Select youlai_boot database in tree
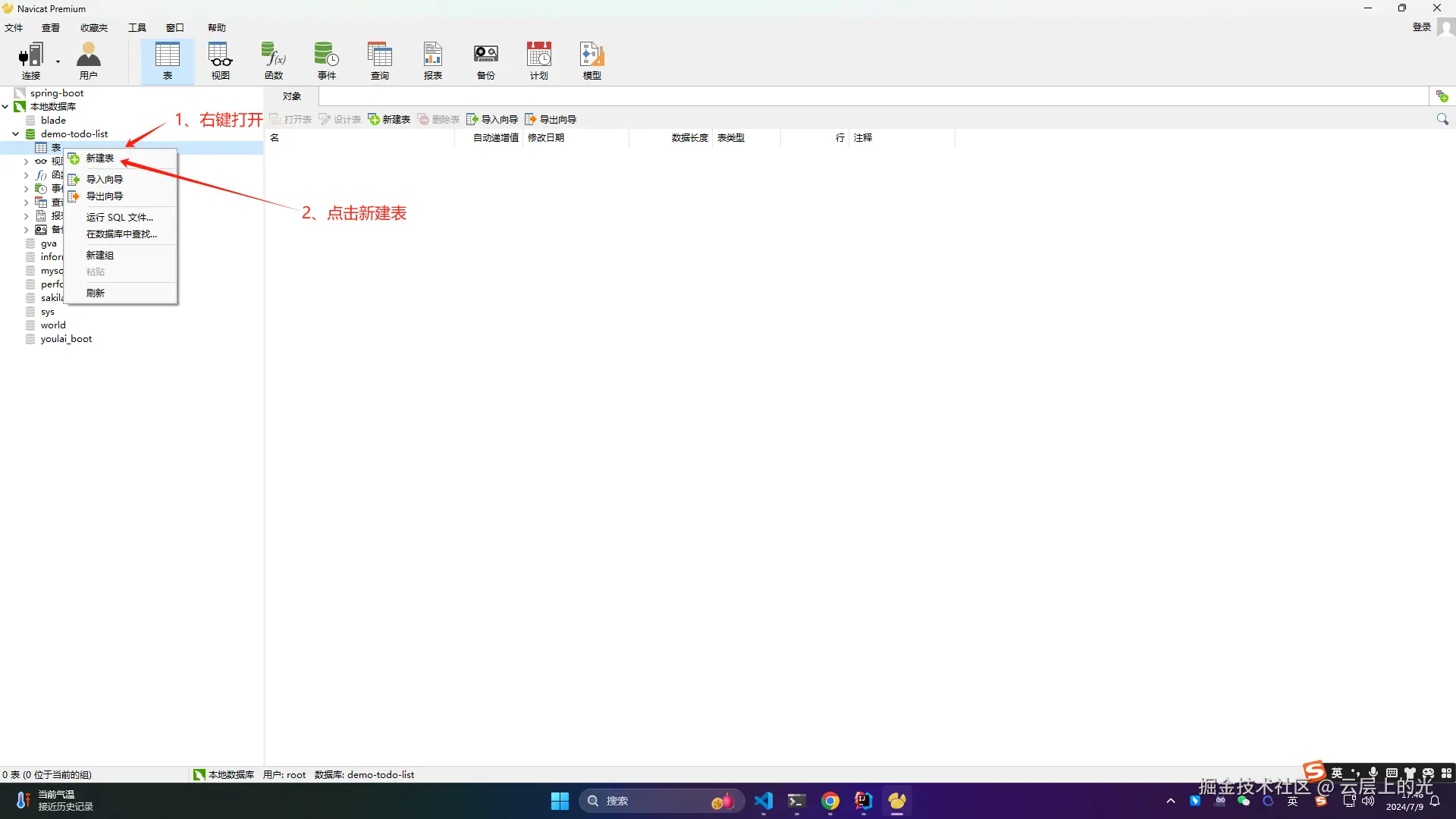The image size is (1456, 819). (66, 339)
